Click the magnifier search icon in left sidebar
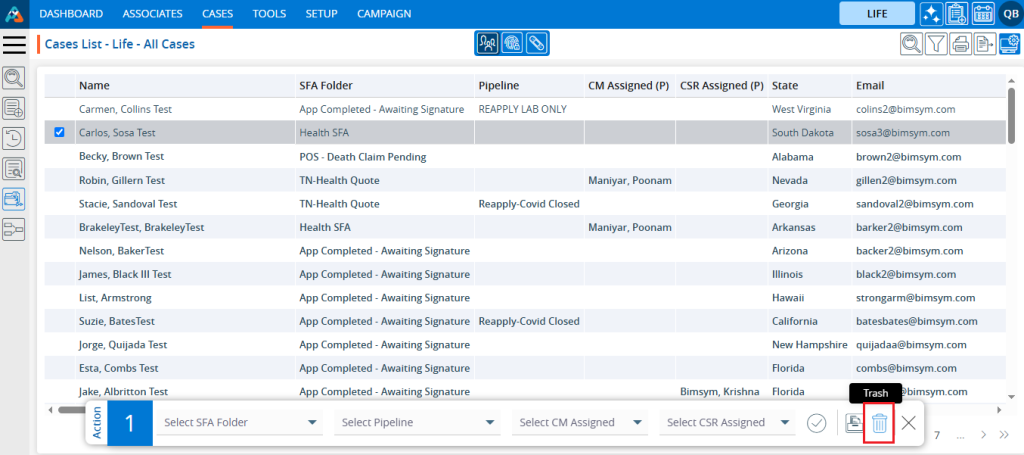 point(14,78)
